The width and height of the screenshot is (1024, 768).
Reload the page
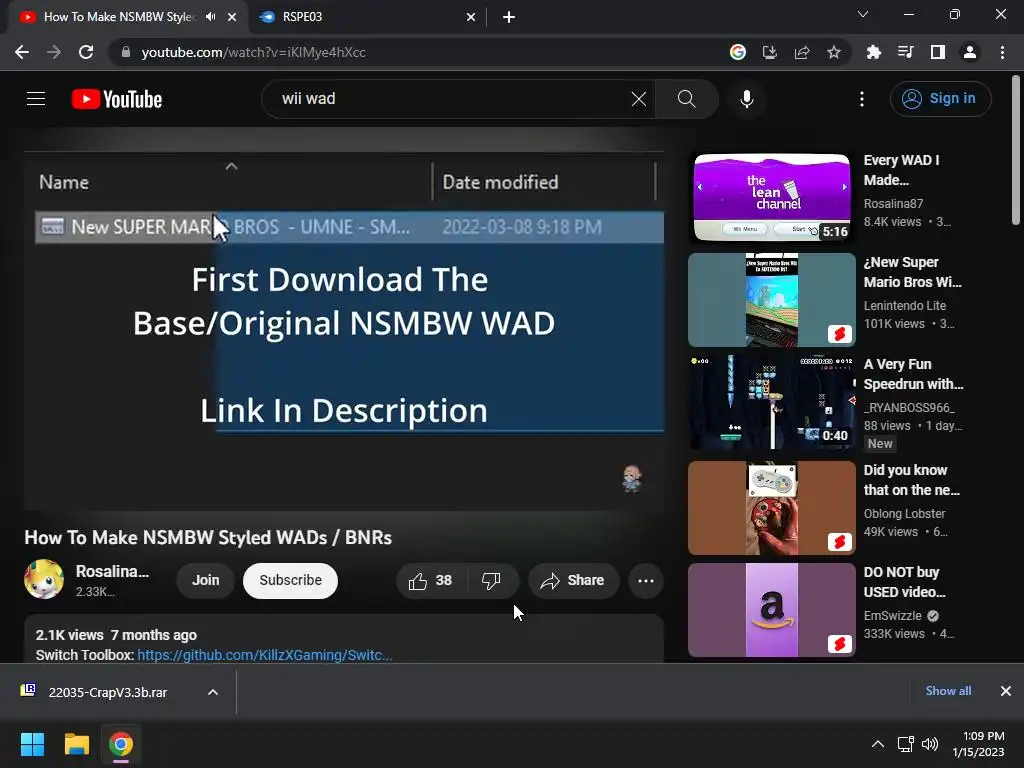pos(86,52)
